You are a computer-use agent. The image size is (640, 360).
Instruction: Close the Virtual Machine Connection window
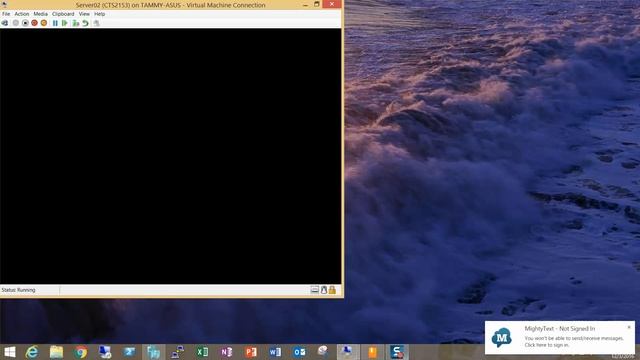tap(332, 4)
